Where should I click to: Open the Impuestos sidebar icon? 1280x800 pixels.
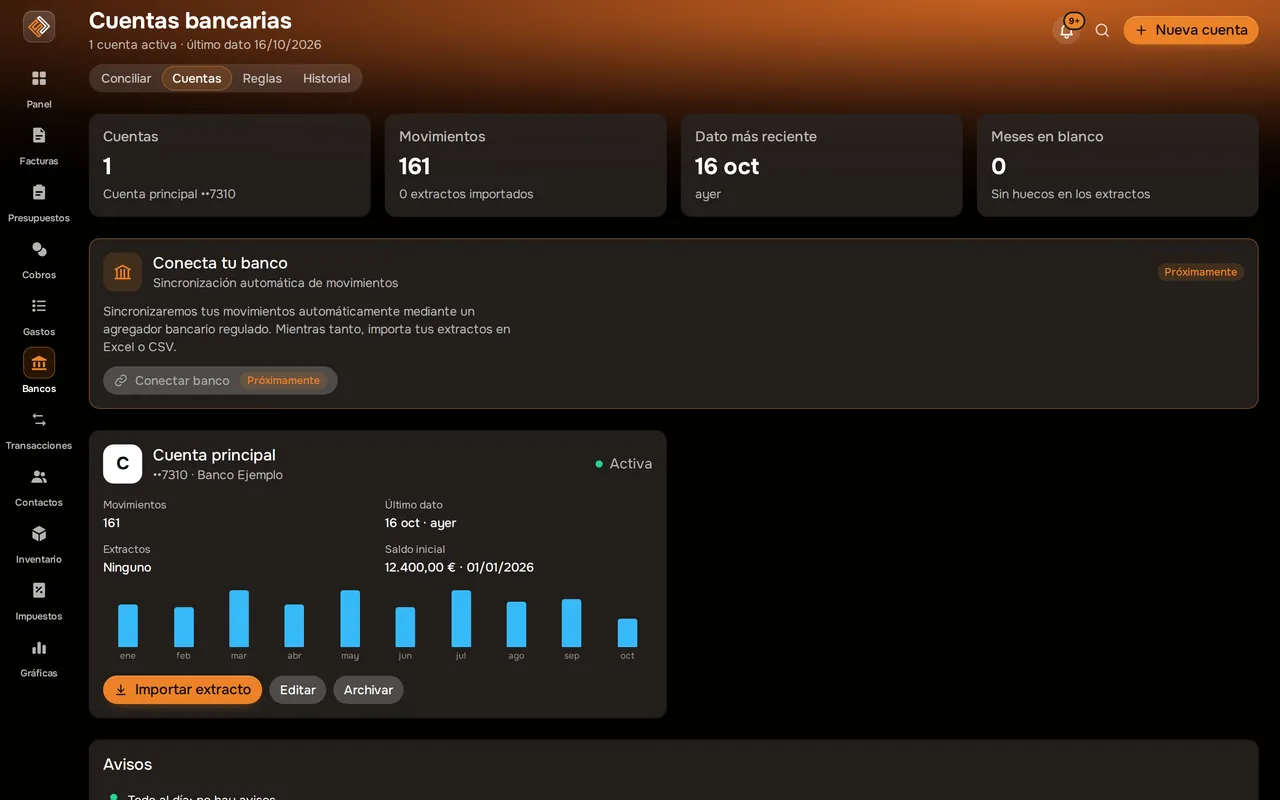point(39,591)
